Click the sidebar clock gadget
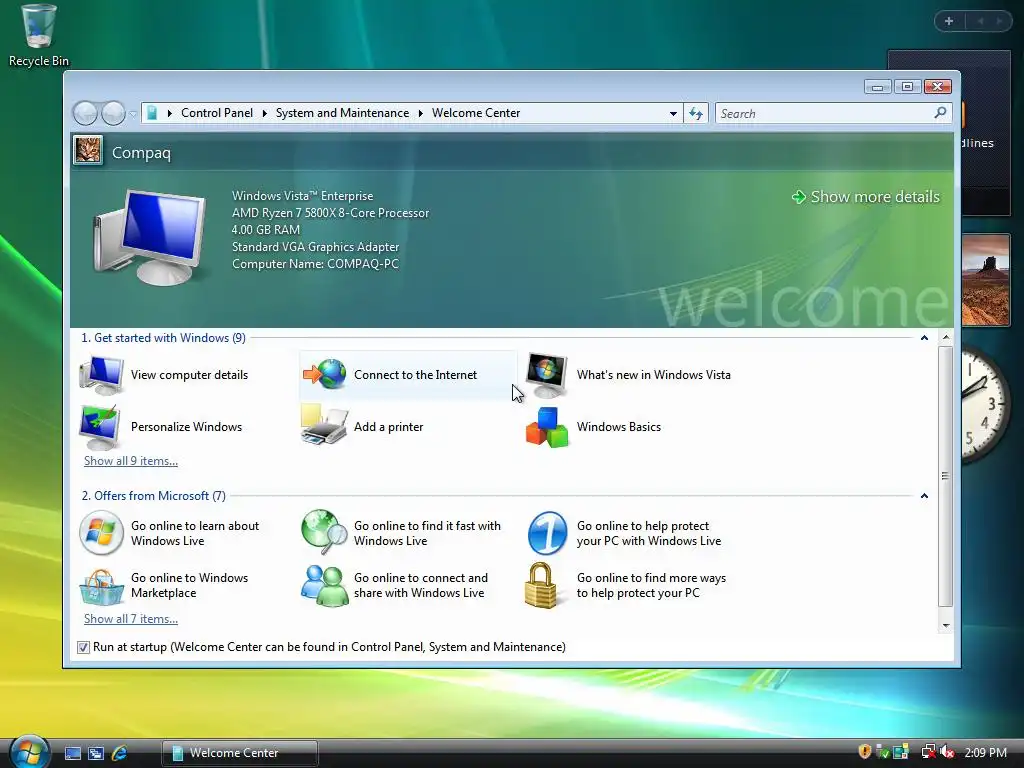The height and width of the screenshot is (768, 1024). pyautogui.click(x=985, y=404)
